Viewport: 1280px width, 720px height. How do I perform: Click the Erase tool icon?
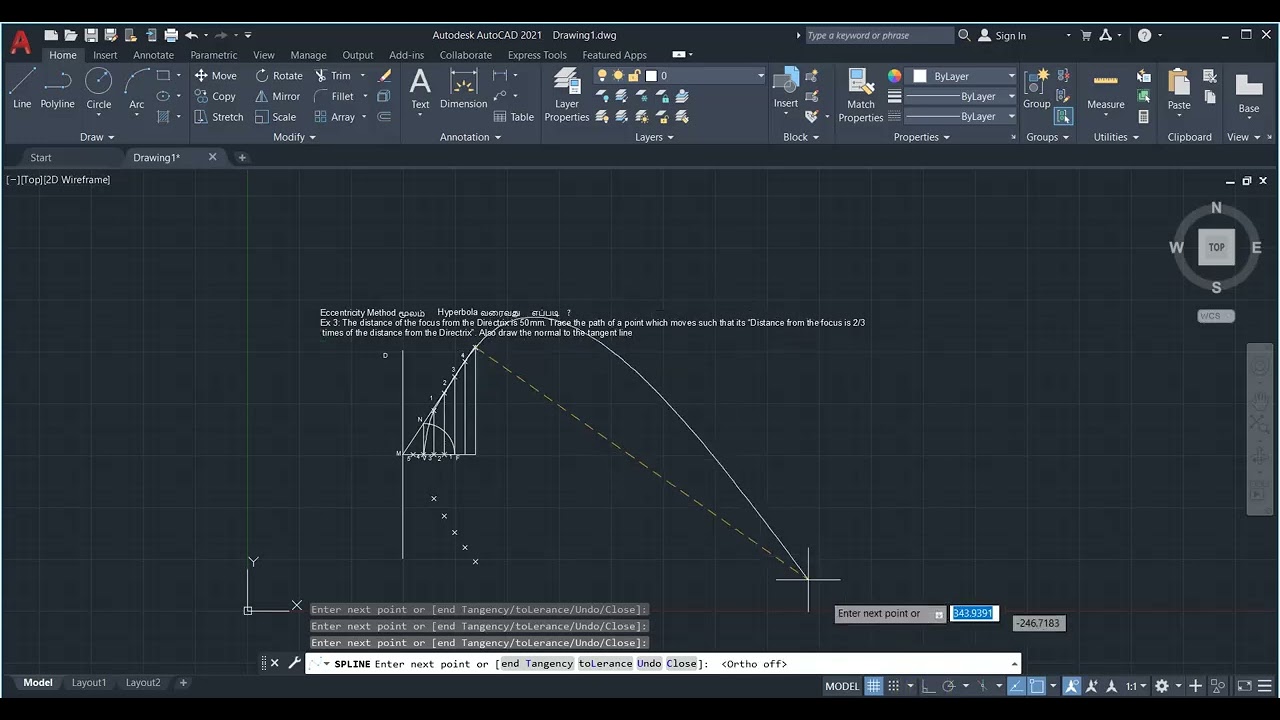pos(384,76)
